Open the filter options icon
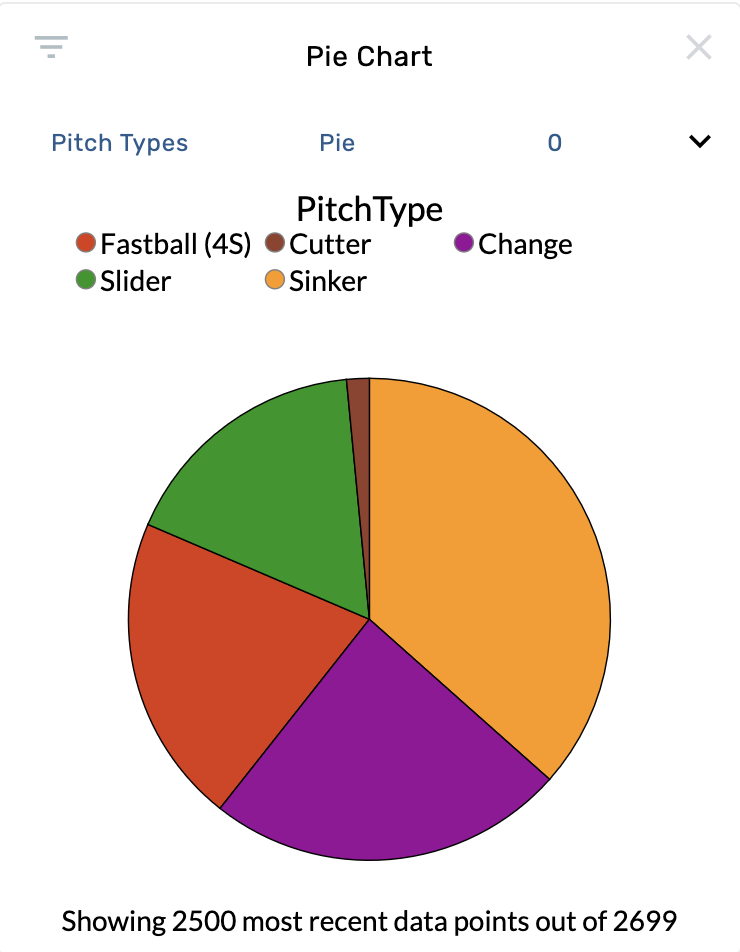740x952 pixels. (x=51, y=47)
